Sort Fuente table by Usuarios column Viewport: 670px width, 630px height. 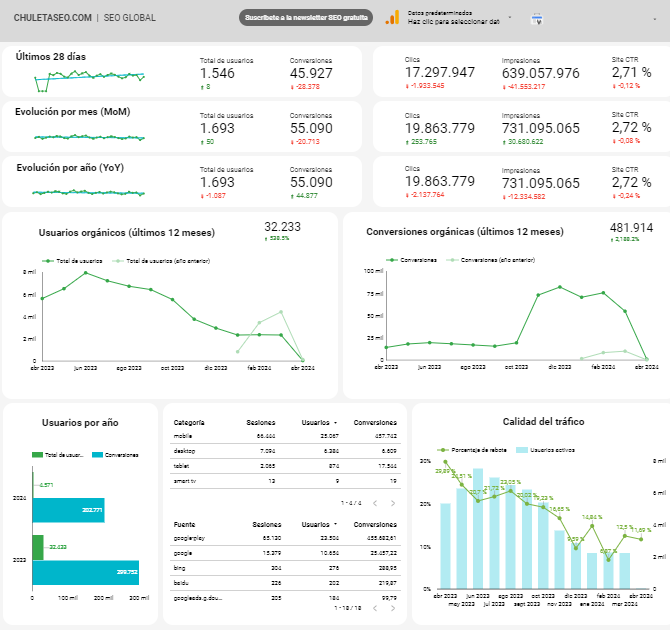tap(319, 524)
